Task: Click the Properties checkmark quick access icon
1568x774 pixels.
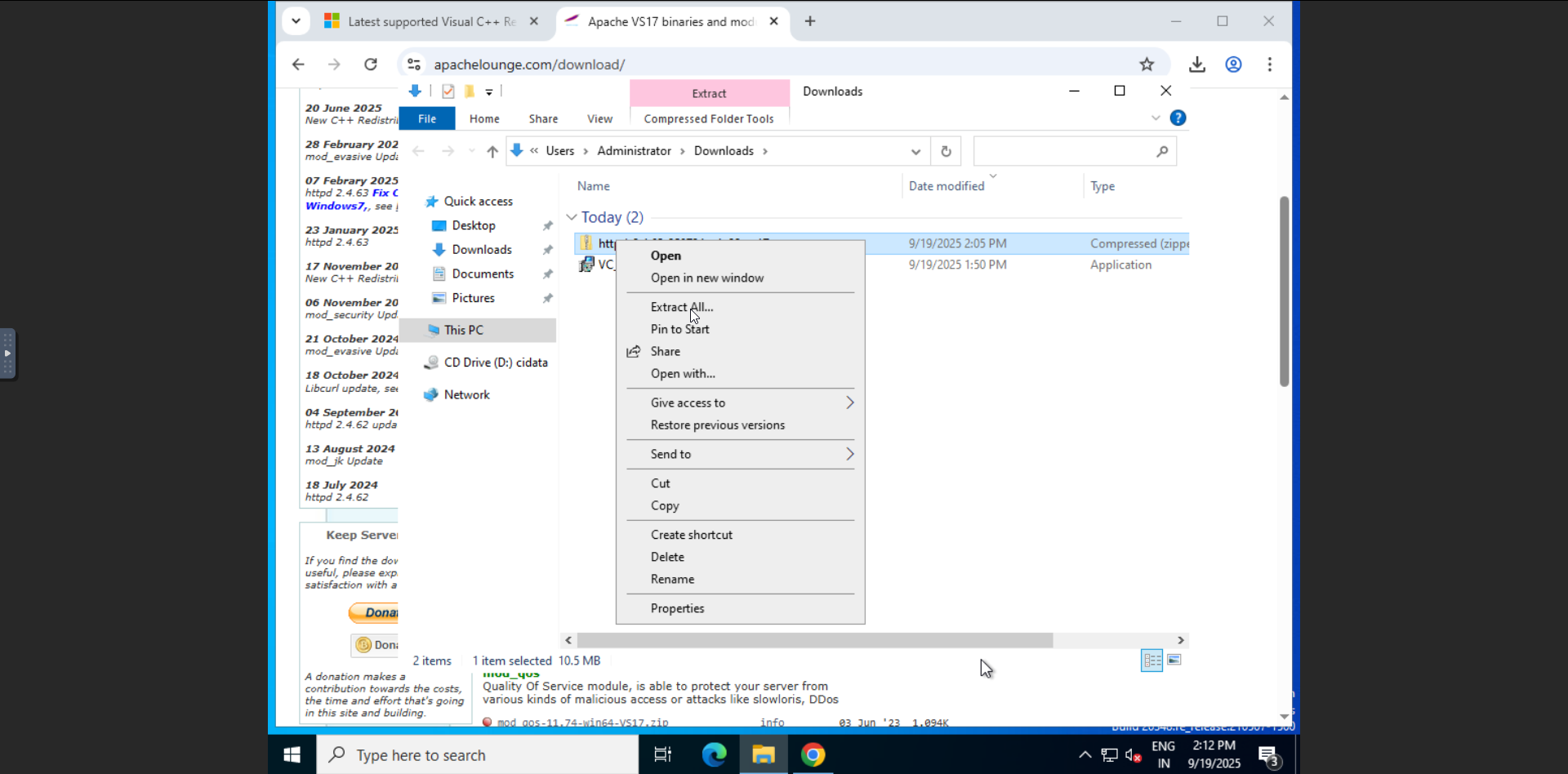Action: pos(448,91)
